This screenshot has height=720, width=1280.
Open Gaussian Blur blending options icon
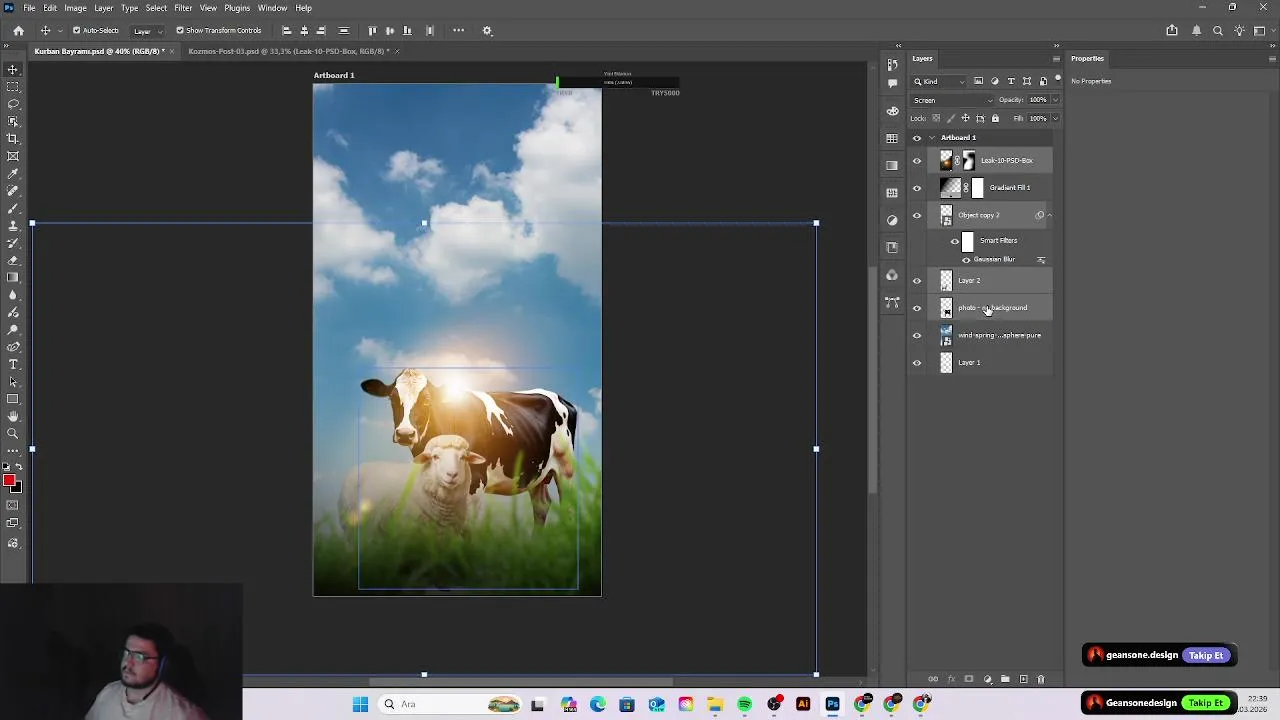click(x=1041, y=260)
